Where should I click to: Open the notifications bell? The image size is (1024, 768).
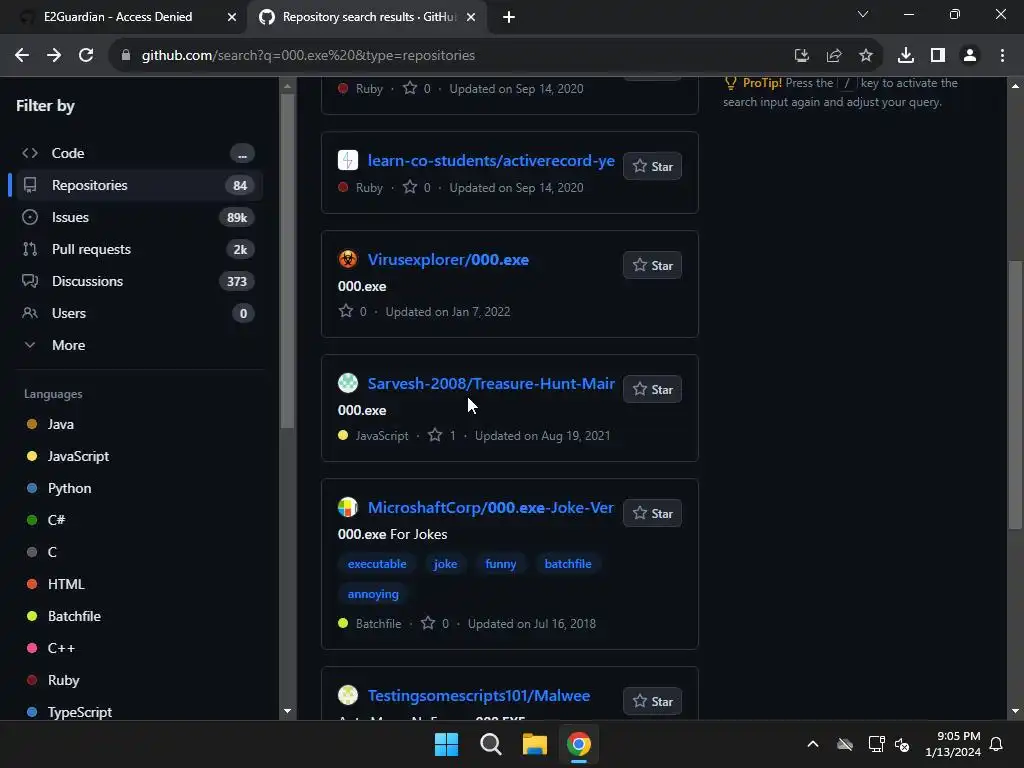coord(997,744)
